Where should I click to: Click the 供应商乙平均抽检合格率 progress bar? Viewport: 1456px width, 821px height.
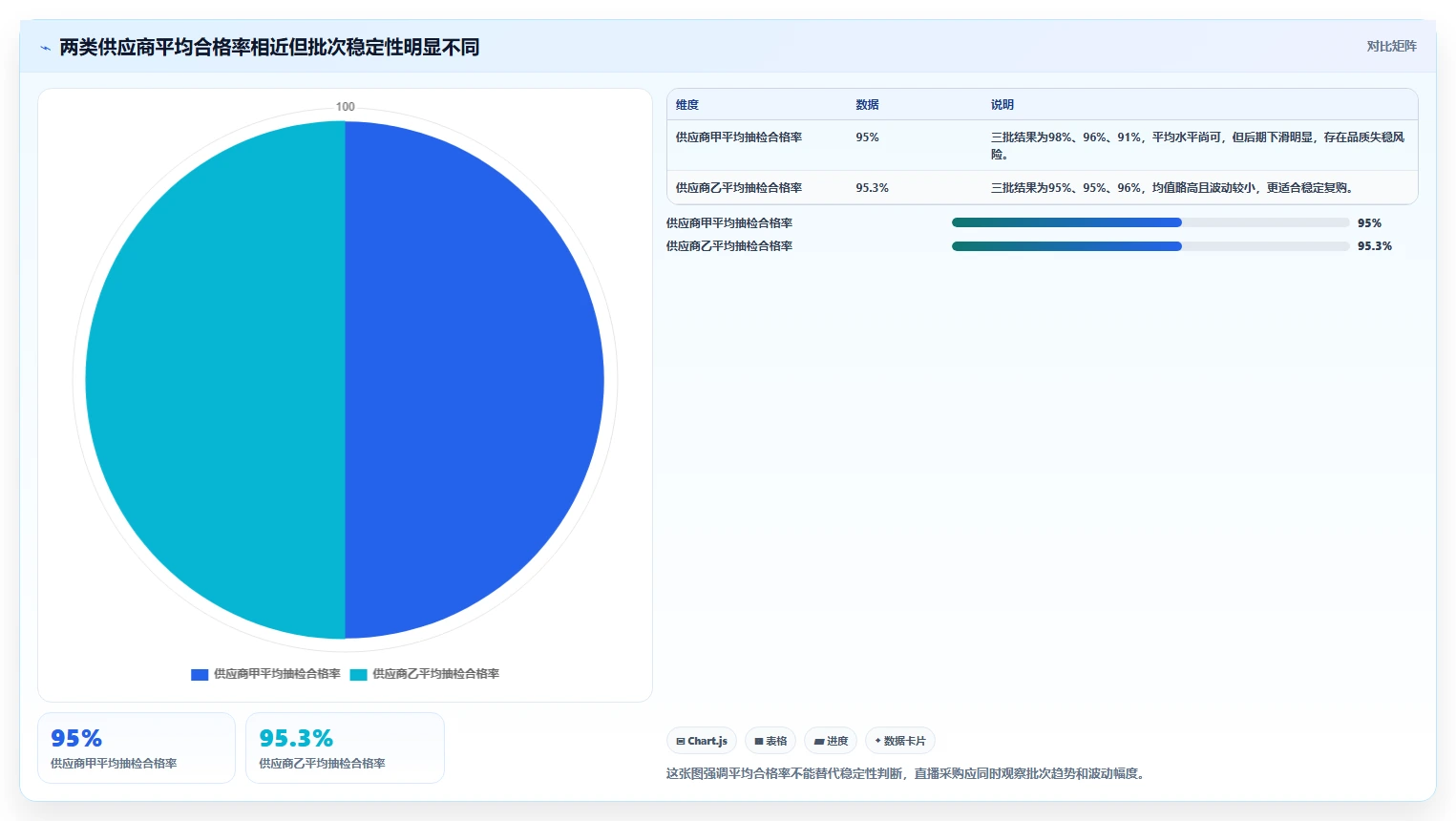[1150, 246]
